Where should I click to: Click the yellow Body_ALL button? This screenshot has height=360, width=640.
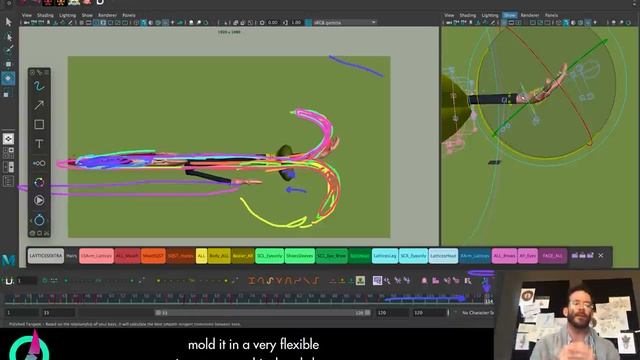219,256
